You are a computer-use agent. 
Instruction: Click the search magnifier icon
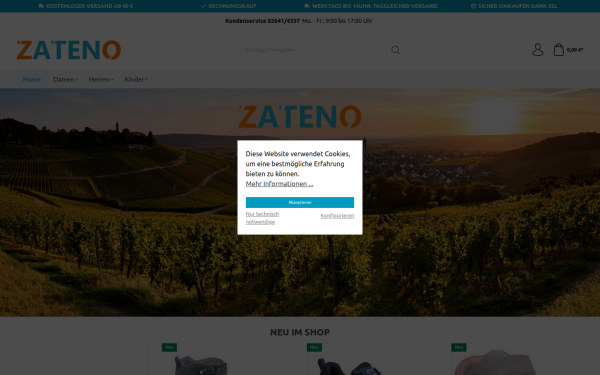pyautogui.click(x=396, y=50)
